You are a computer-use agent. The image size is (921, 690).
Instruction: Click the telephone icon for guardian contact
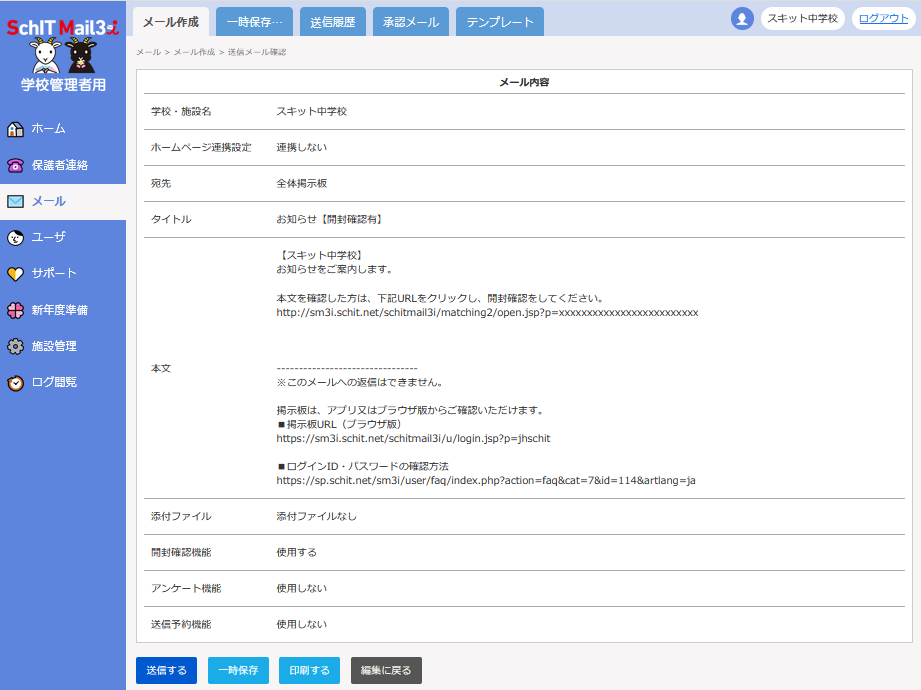[x=15, y=165]
